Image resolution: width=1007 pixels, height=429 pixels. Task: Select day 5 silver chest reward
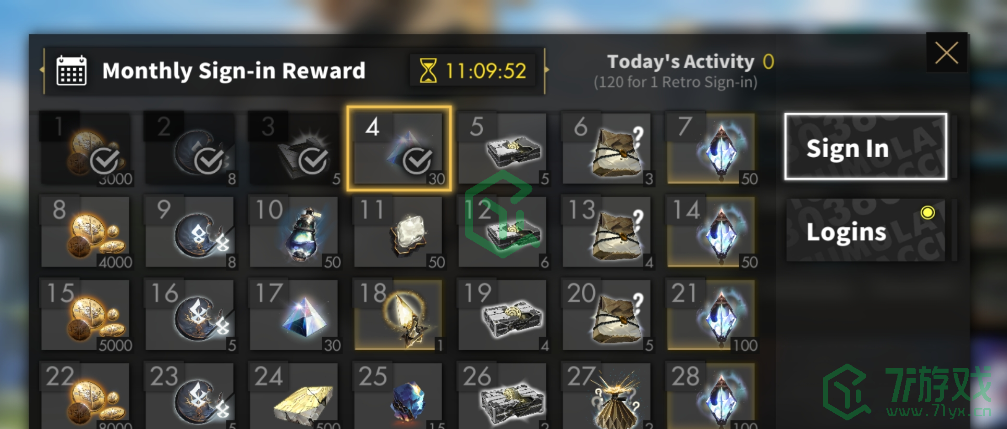[503, 149]
